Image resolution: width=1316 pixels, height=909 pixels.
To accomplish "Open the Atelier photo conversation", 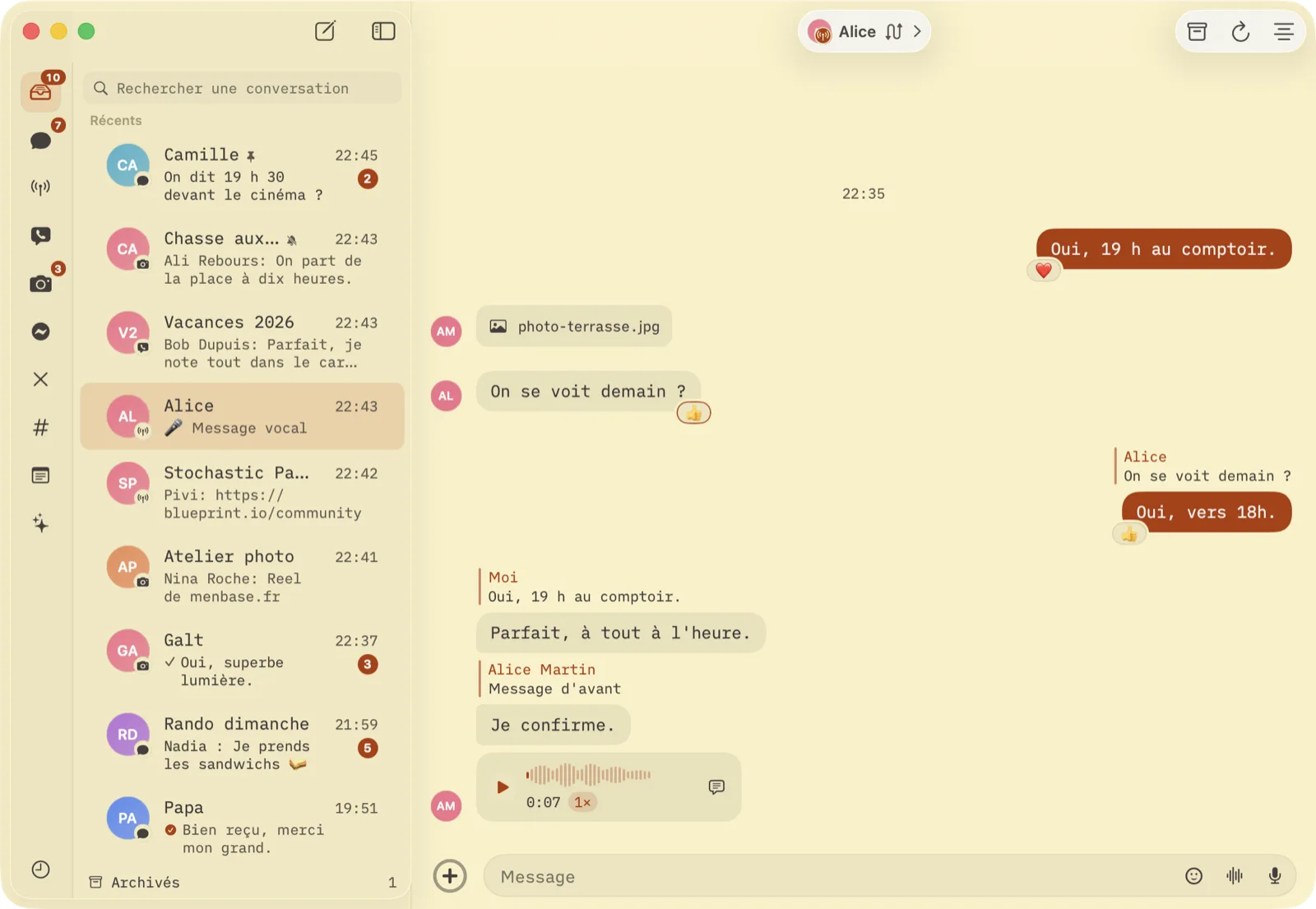I will point(243,576).
